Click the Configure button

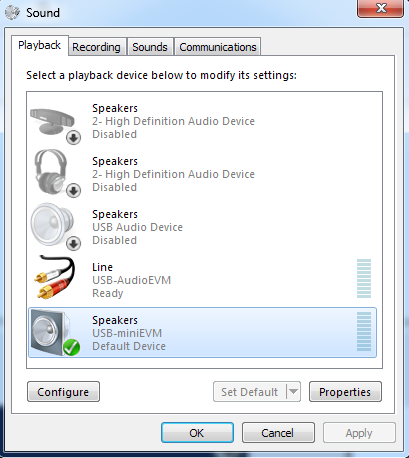(63, 392)
